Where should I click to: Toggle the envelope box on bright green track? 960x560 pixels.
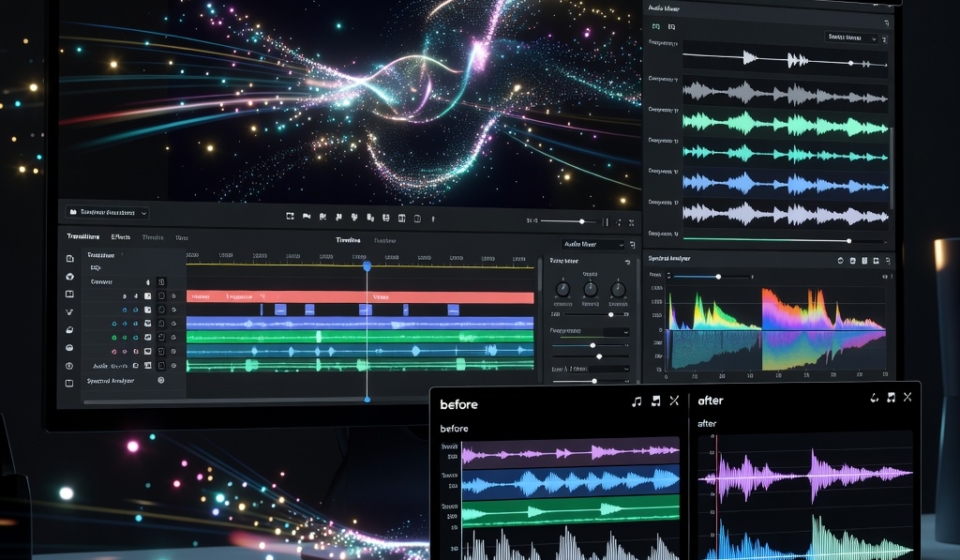[148, 337]
